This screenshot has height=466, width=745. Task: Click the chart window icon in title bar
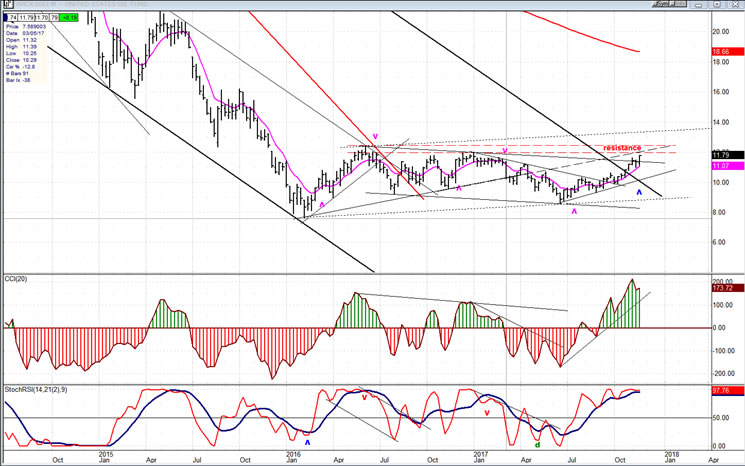[6, 4]
